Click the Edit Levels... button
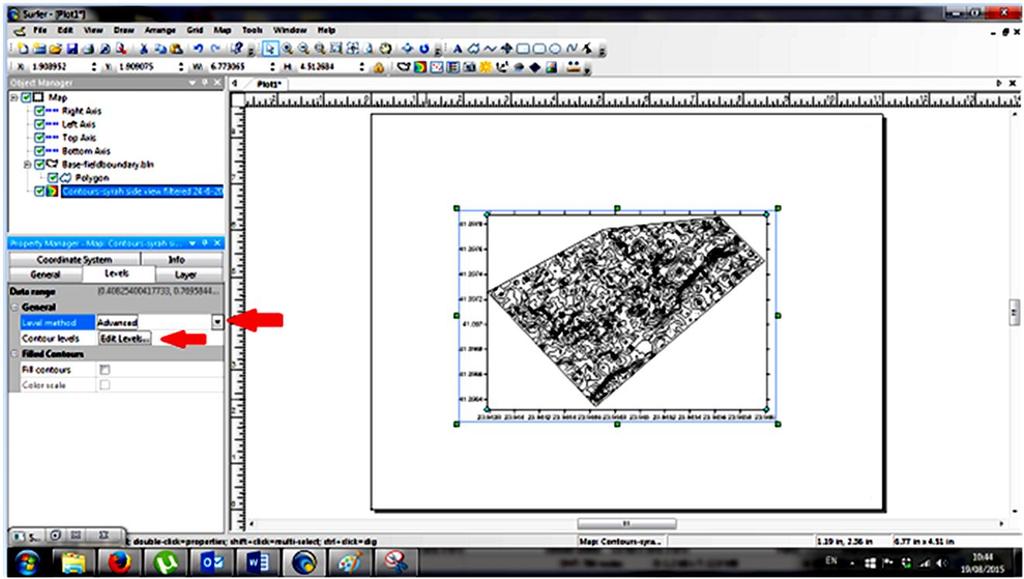 (x=124, y=338)
